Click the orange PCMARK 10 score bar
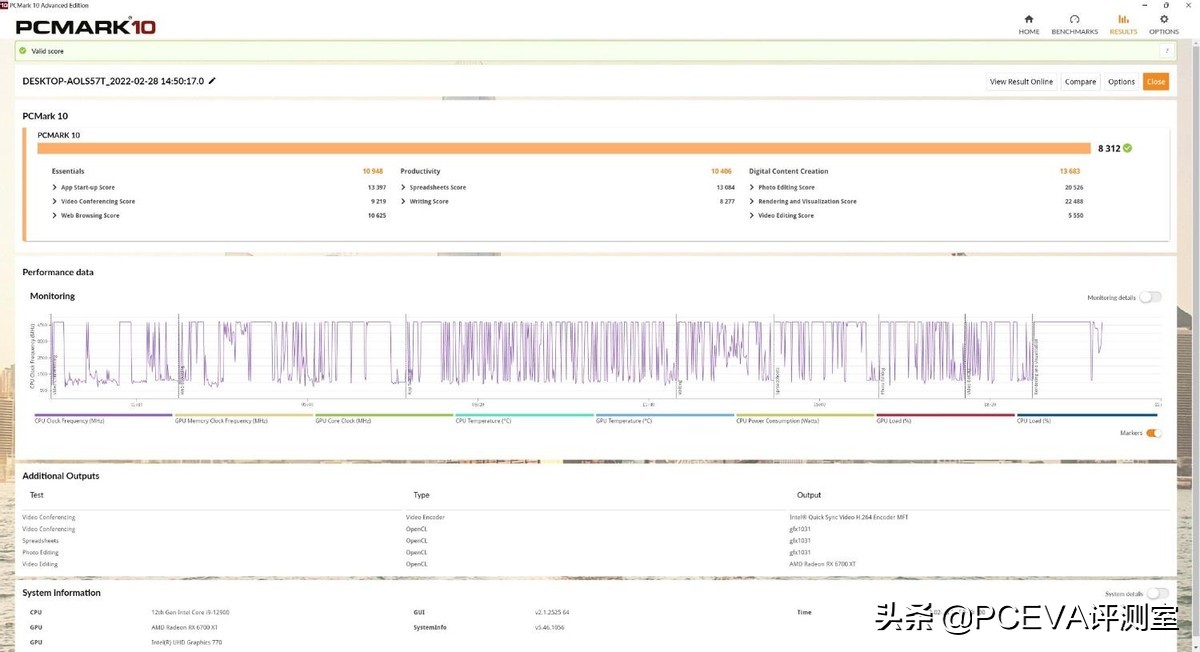Image resolution: width=1200 pixels, height=652 pixels. (564, 148)
